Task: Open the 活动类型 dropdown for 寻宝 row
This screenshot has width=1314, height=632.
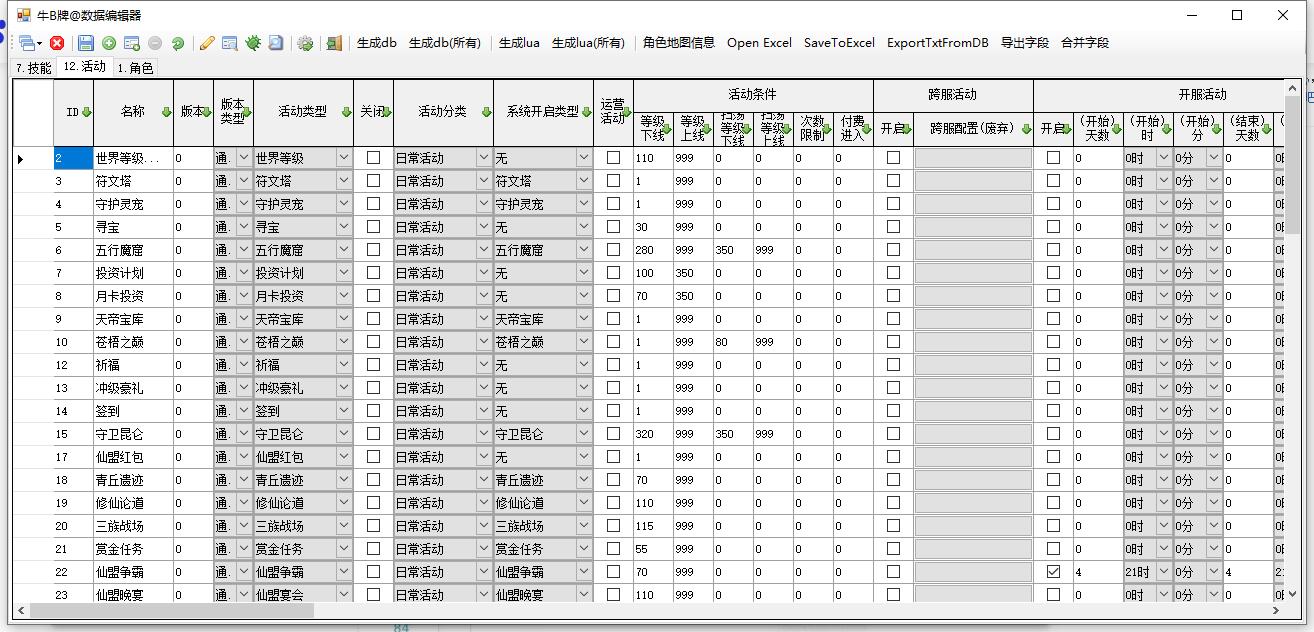Action: tap(344, 226)
